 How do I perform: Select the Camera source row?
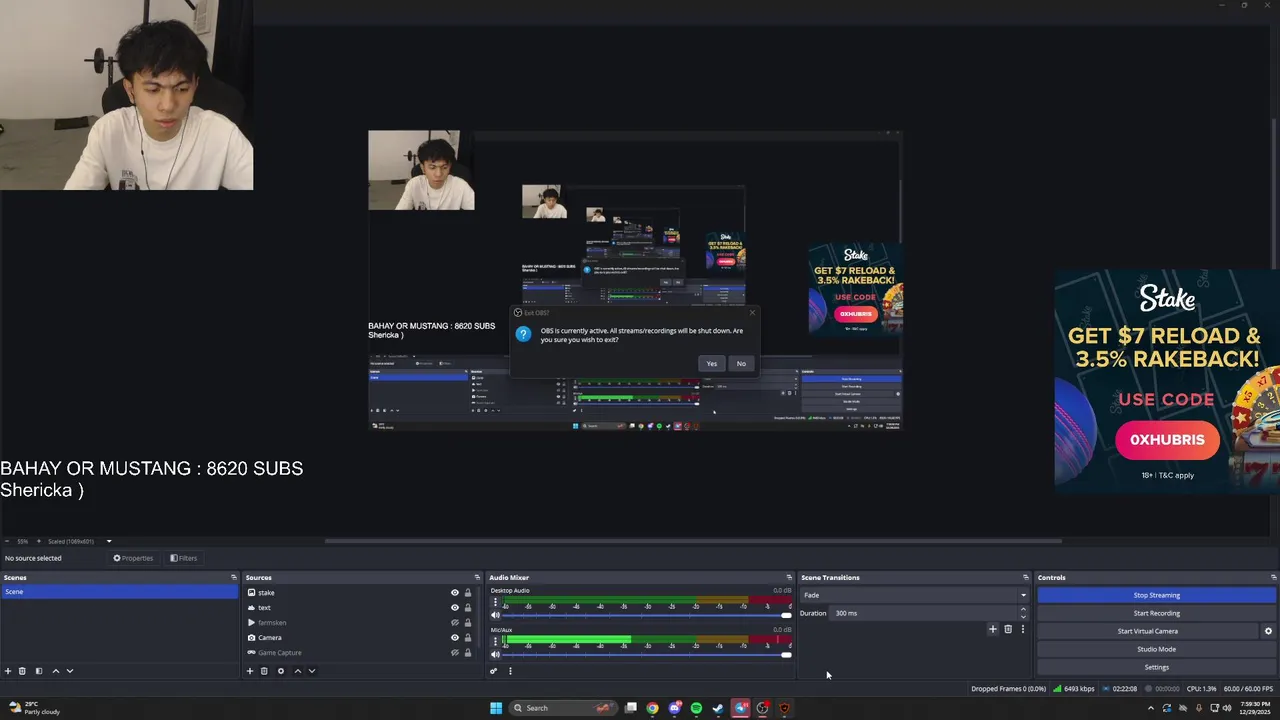click(362, 638)
